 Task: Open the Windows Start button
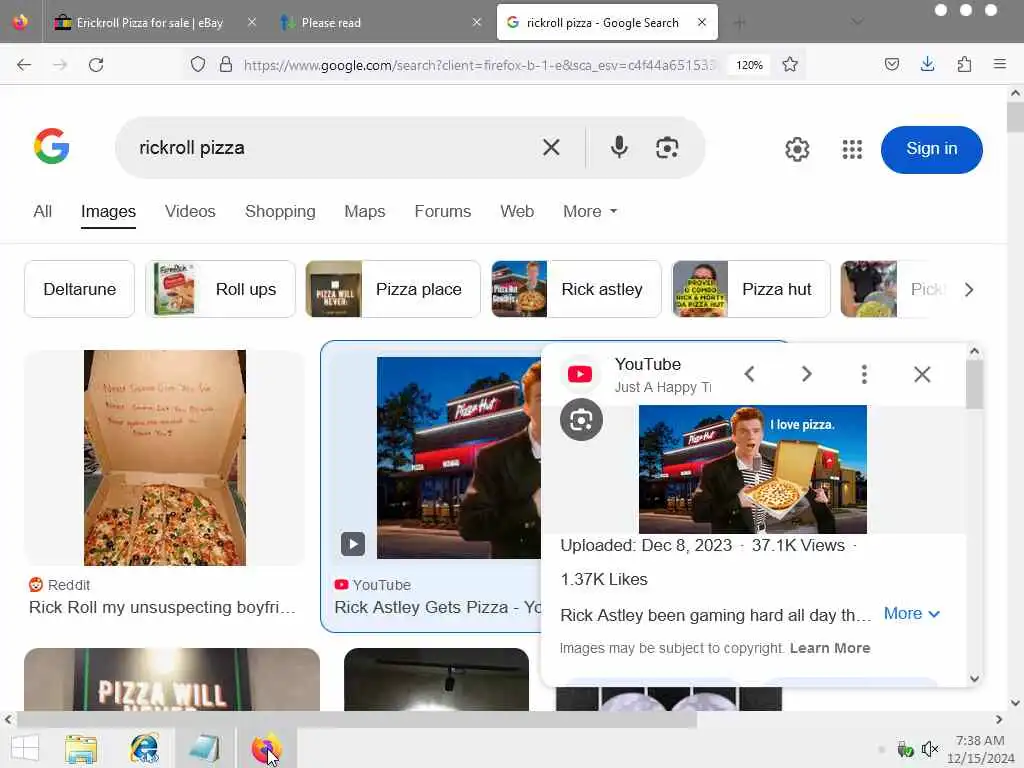(x=25, y=748)
